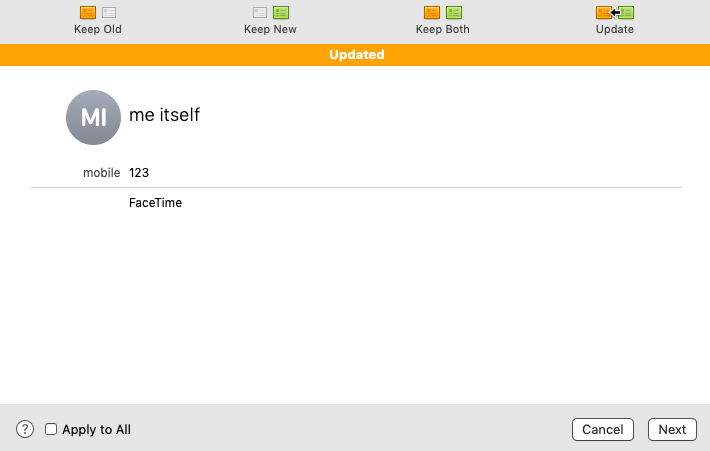
Task: Choose the Keep Both label
Action: [443, 29]
